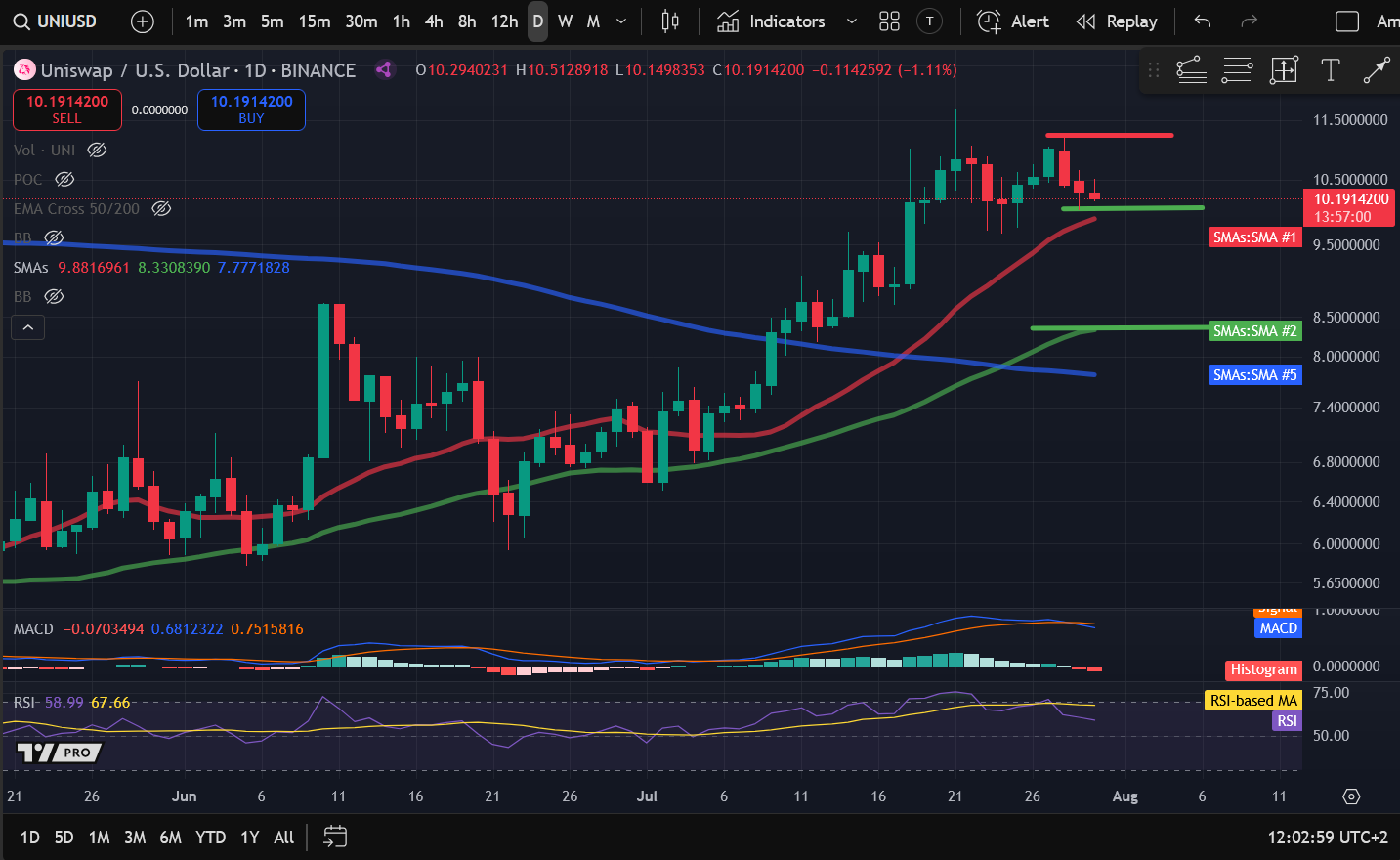Toggle visibility of Vol UNI indicator
1400x860 pixels.
(97, 150)
